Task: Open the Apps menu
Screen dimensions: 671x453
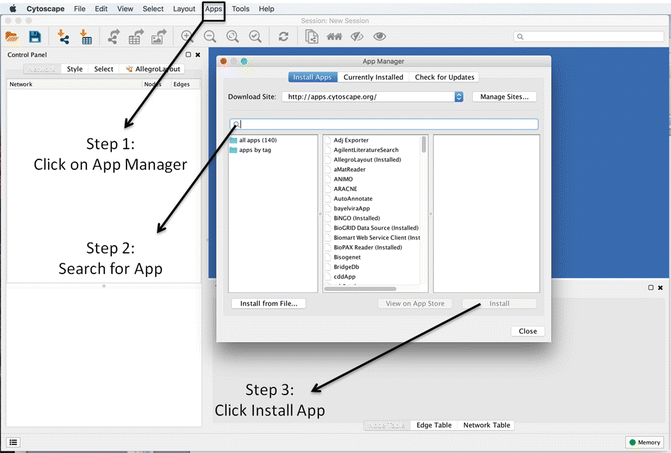Action: [214, 9]
